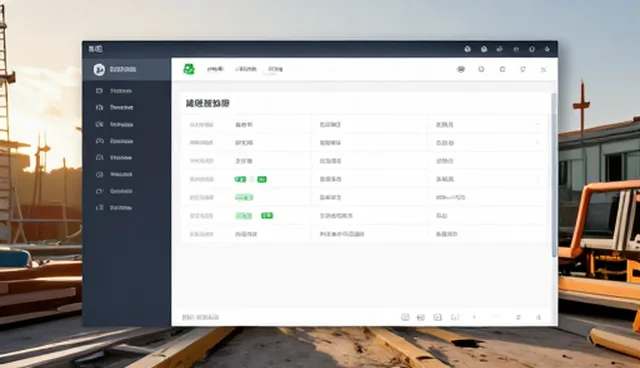Image resolution: width=640 pixels, height=368 pixels.
Task: Switch to the third header tab
Action: click(276, 69)
